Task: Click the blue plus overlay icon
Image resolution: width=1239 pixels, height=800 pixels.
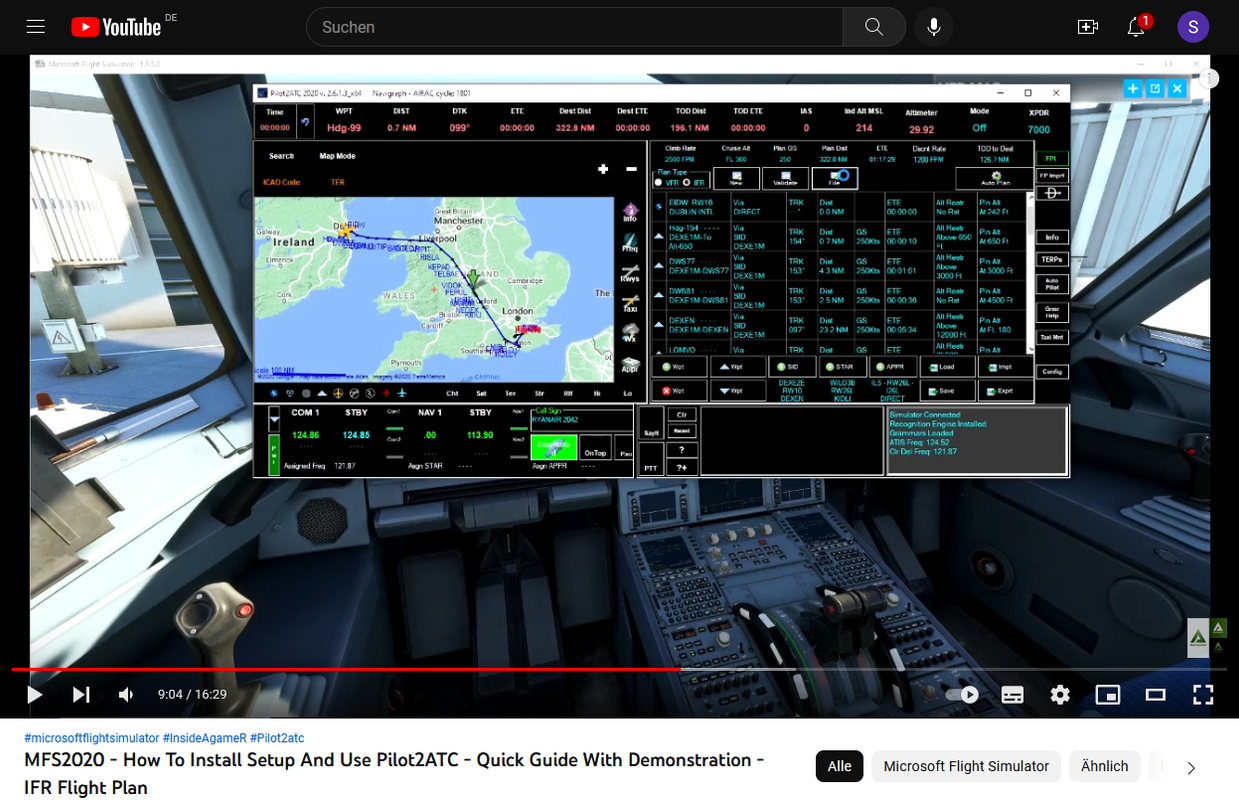Action: [1133, 88]
